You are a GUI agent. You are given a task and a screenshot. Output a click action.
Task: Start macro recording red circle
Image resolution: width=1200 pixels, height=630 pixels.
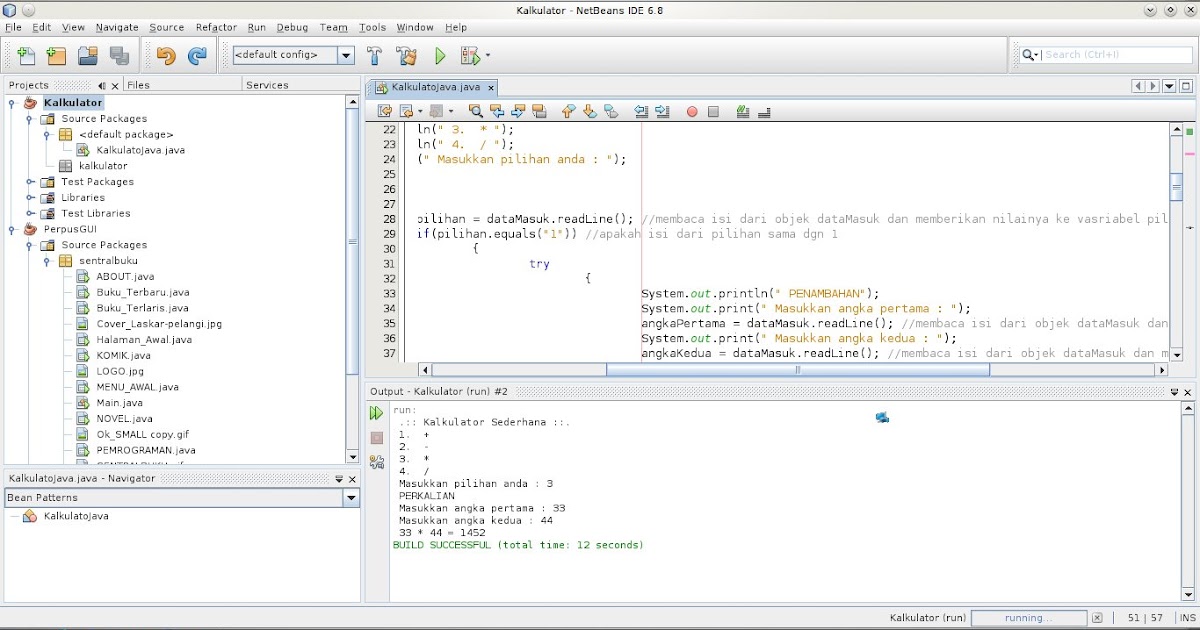tap(692, 112)
